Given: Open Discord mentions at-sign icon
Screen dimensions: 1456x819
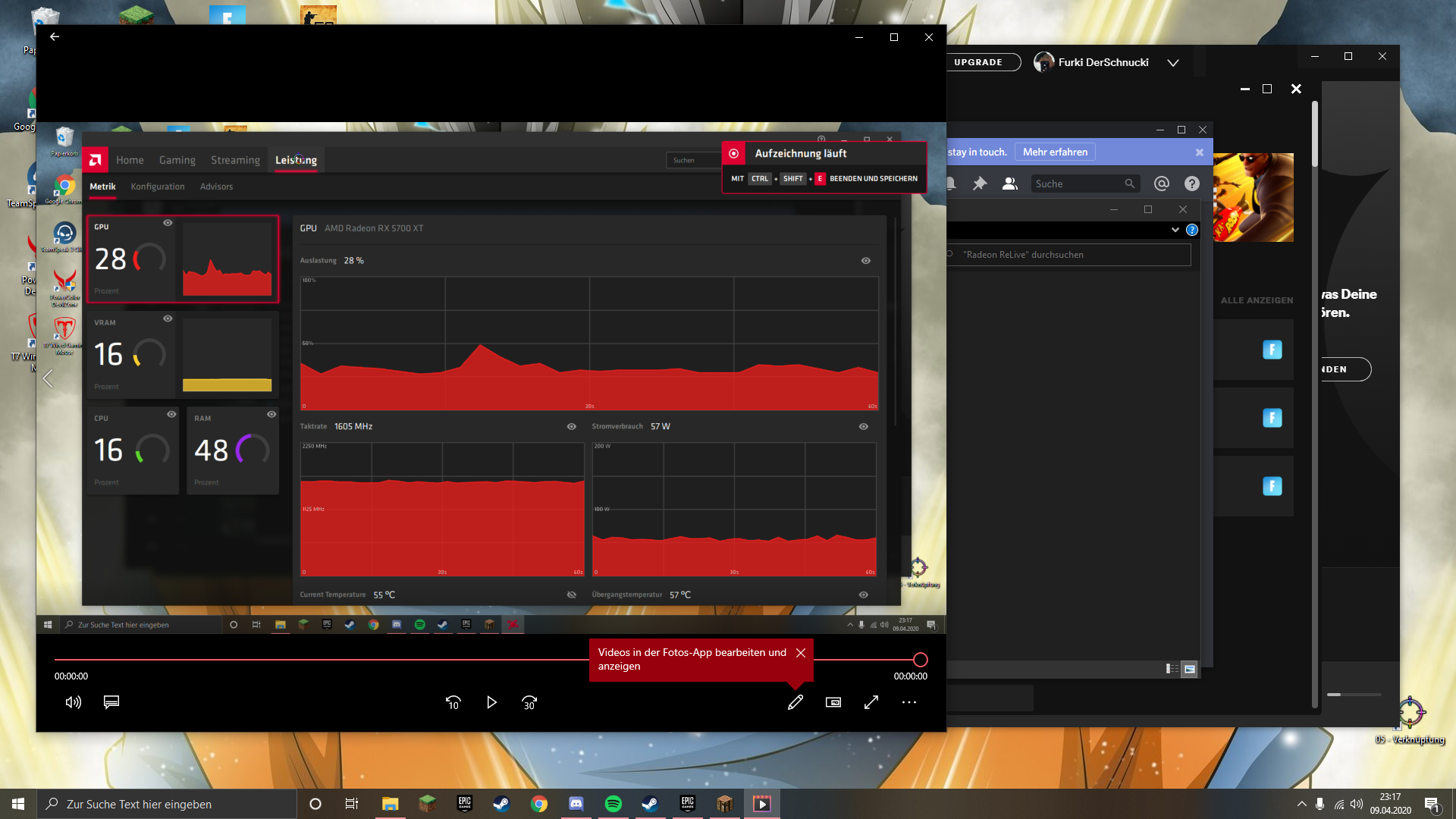Looking at the screenshot, I should [x=1161, y=184].
